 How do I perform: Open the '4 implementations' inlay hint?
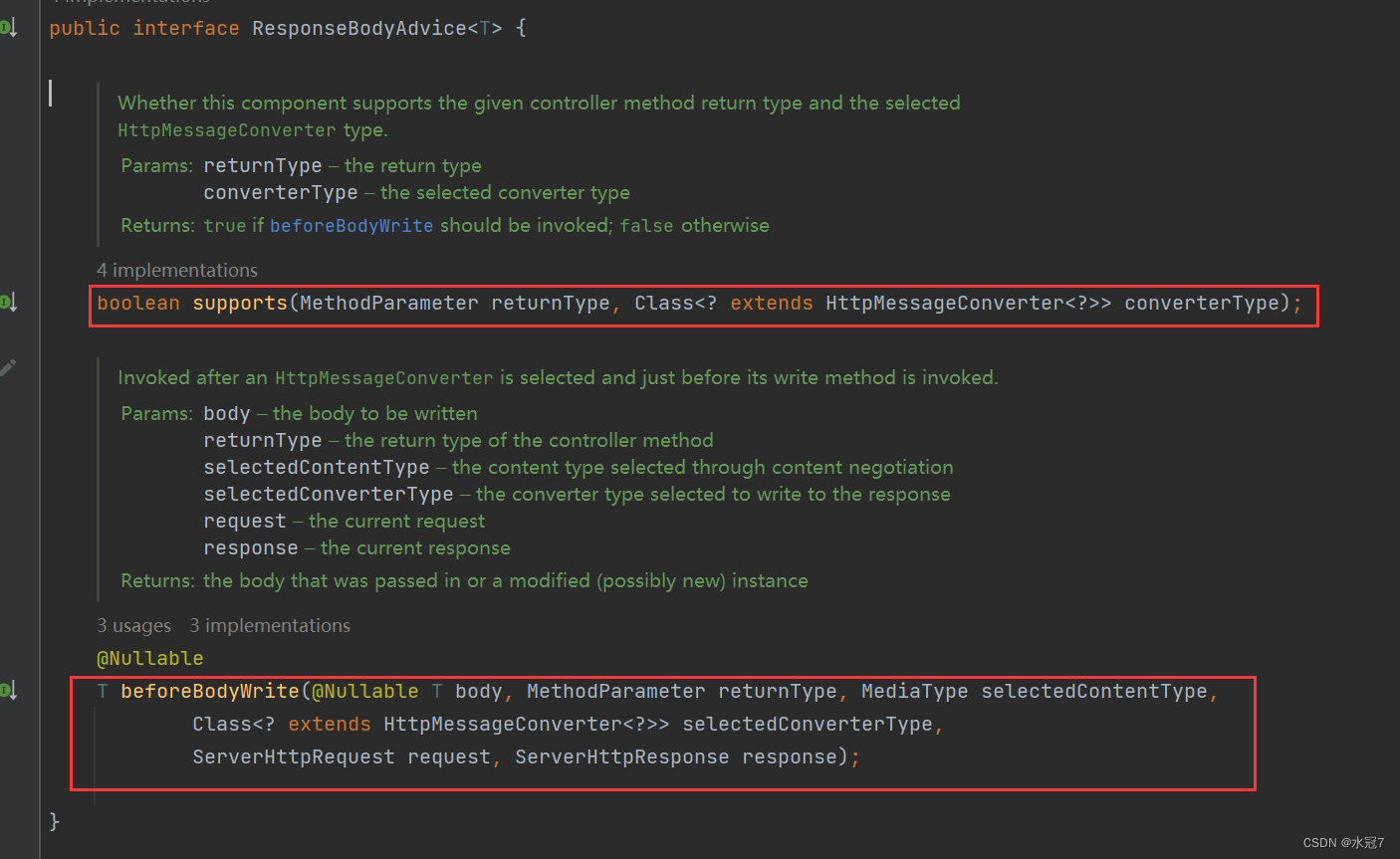tap(177, 270)
